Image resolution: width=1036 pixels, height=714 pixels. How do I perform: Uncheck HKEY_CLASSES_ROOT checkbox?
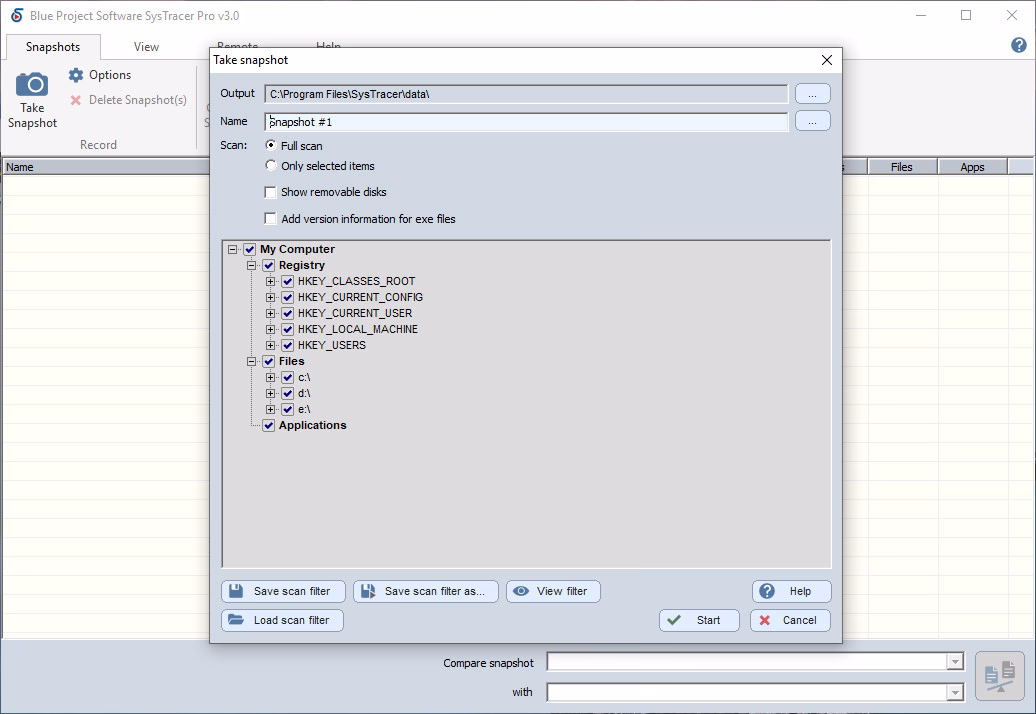[287, 281]
